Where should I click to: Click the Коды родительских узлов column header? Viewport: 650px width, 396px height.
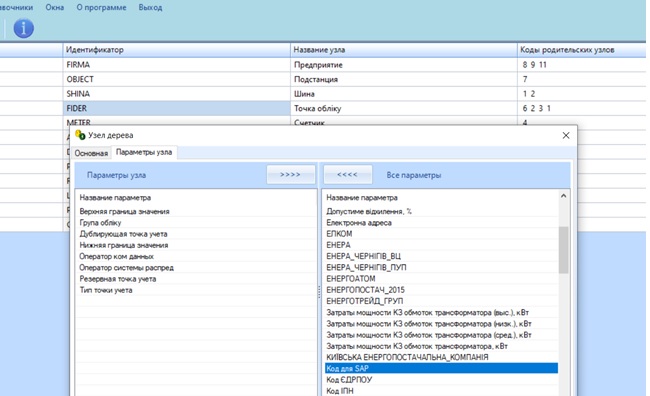(582, 50)
